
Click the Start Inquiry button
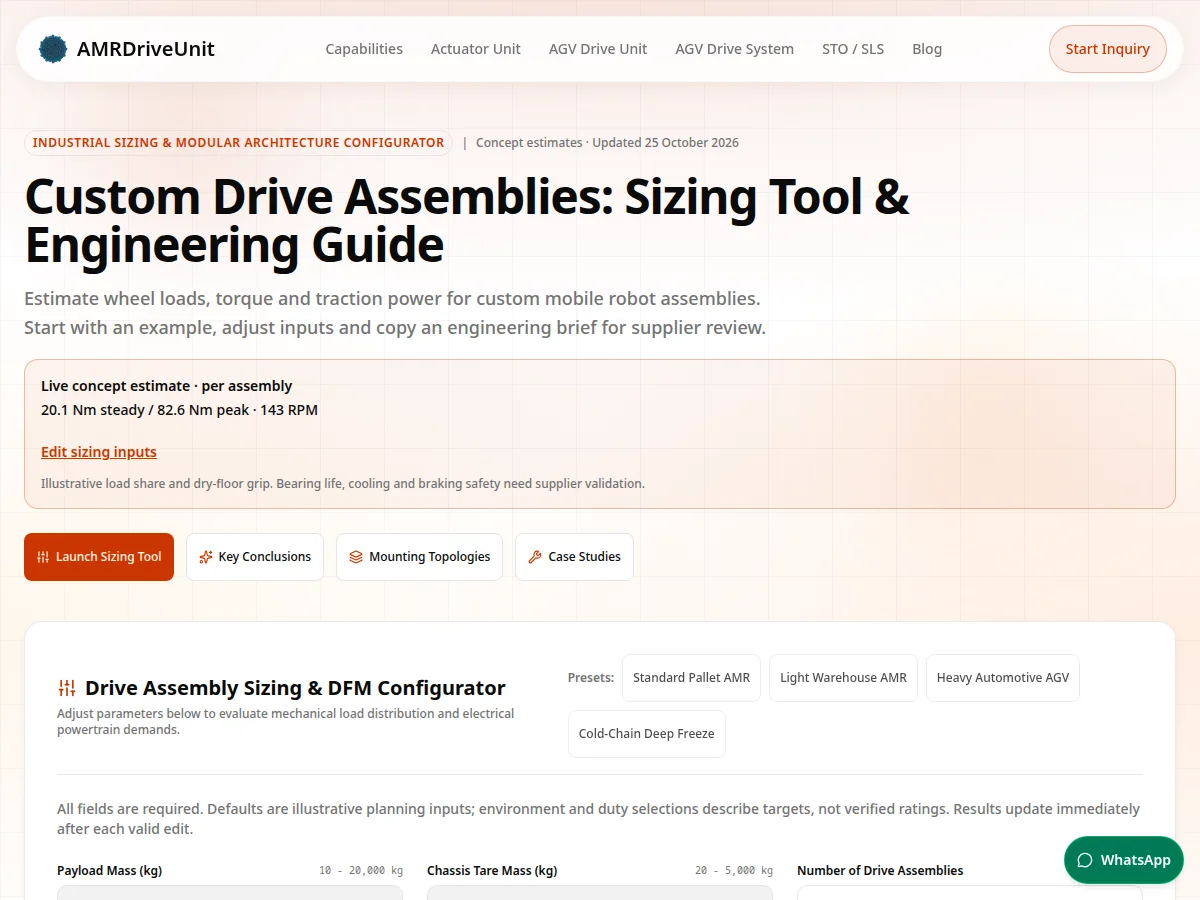(x=1108, y=49)
